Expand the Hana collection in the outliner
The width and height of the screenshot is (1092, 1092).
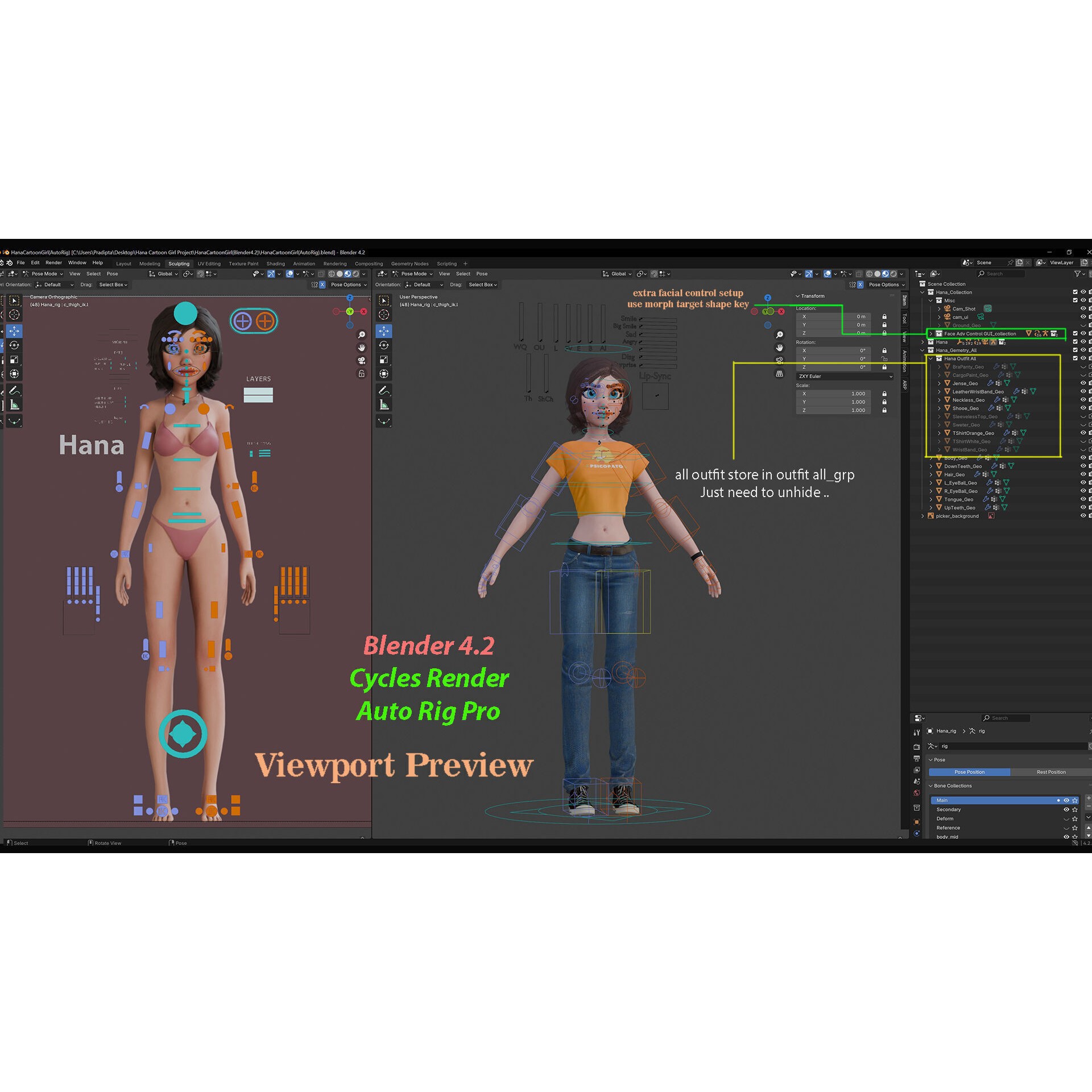tap(923, 342)
